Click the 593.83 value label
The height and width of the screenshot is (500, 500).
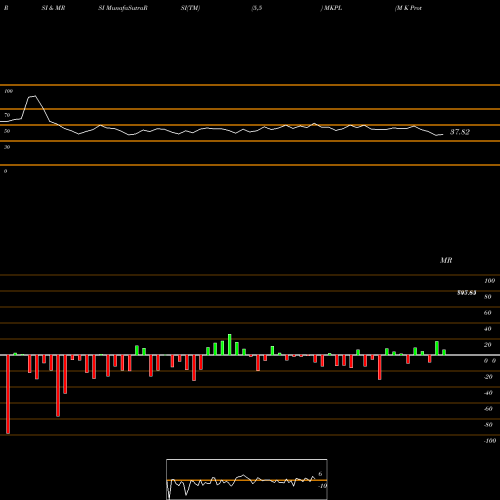pos(466,293)
